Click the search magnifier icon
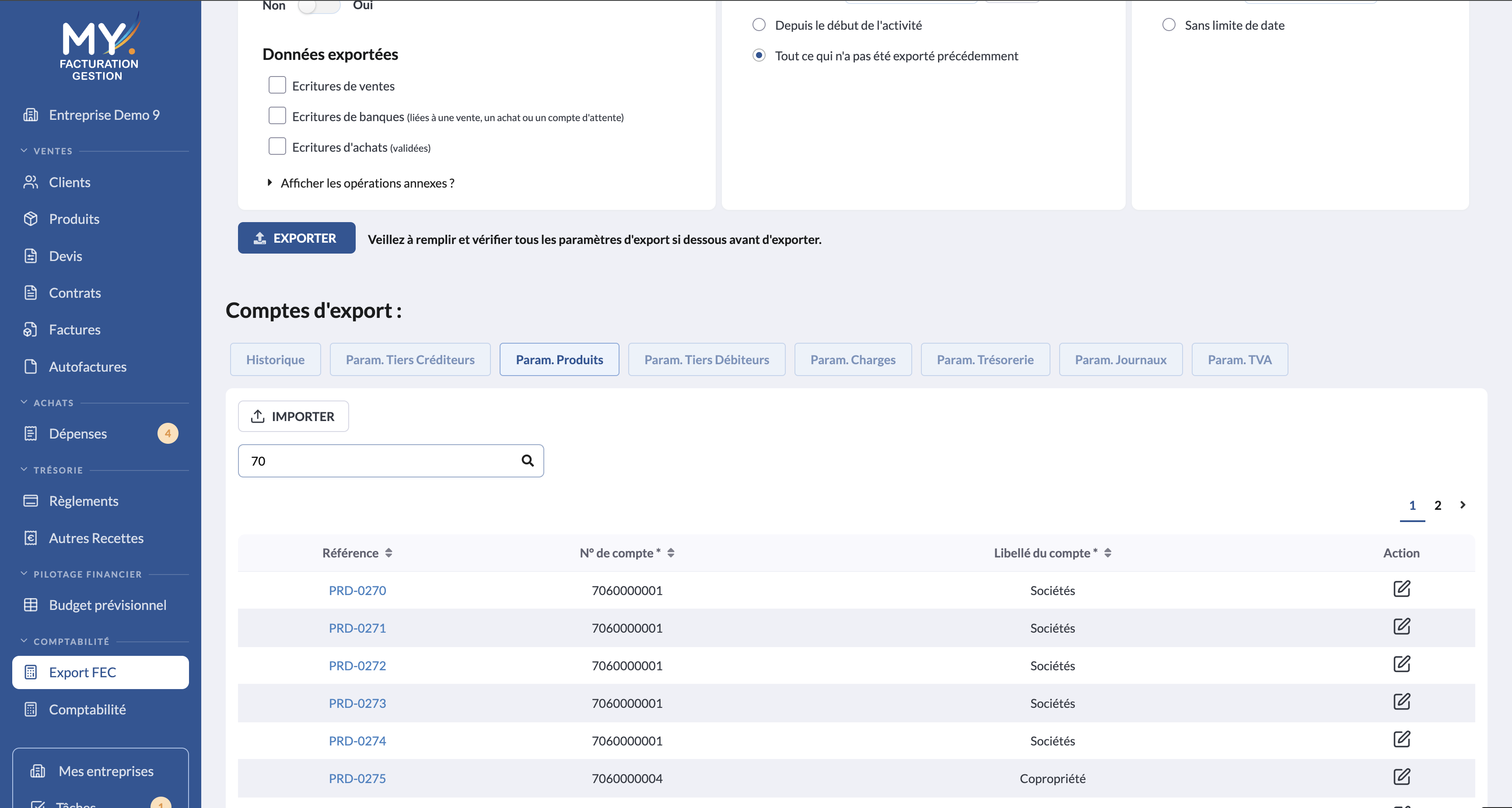 pyautogui.click(x=528, y=461)
